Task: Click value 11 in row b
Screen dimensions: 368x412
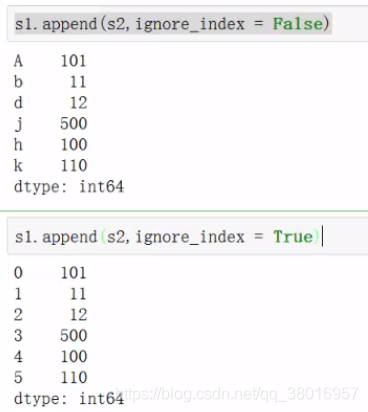Action: coord(78,82)
